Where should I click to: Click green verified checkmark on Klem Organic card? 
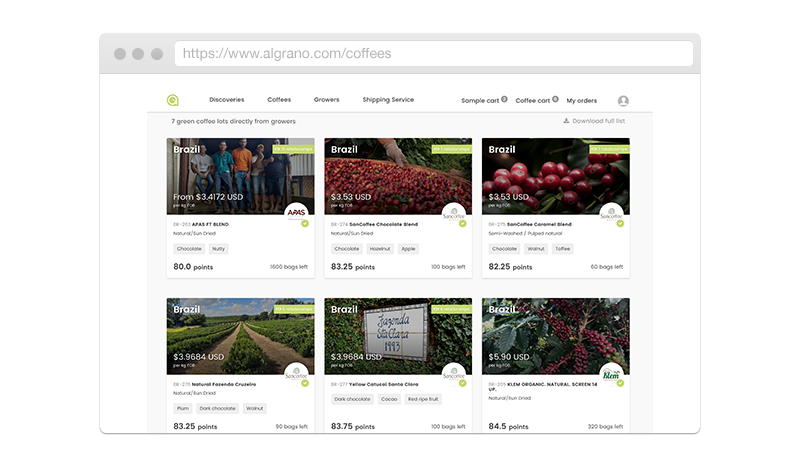point(620,383)
